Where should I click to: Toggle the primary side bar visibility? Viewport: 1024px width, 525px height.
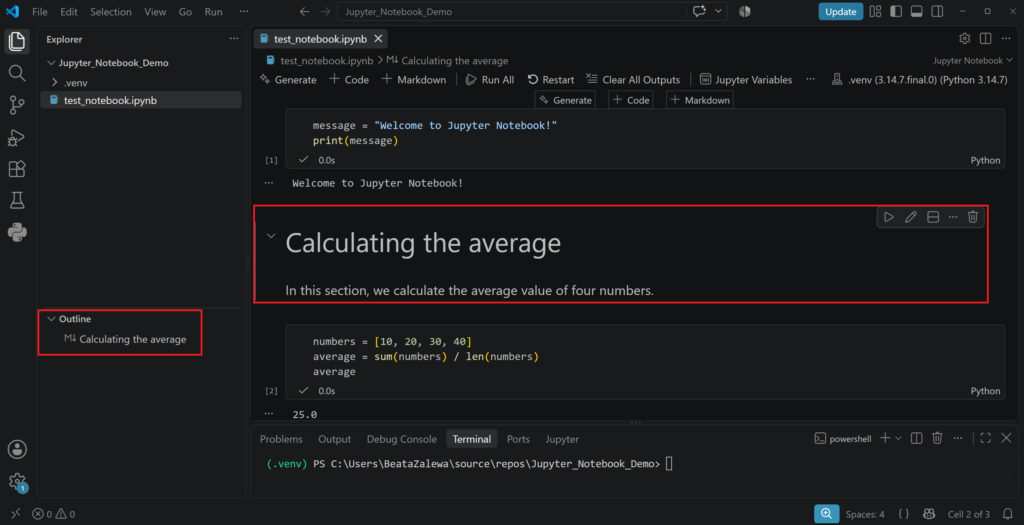click(896, 11)
